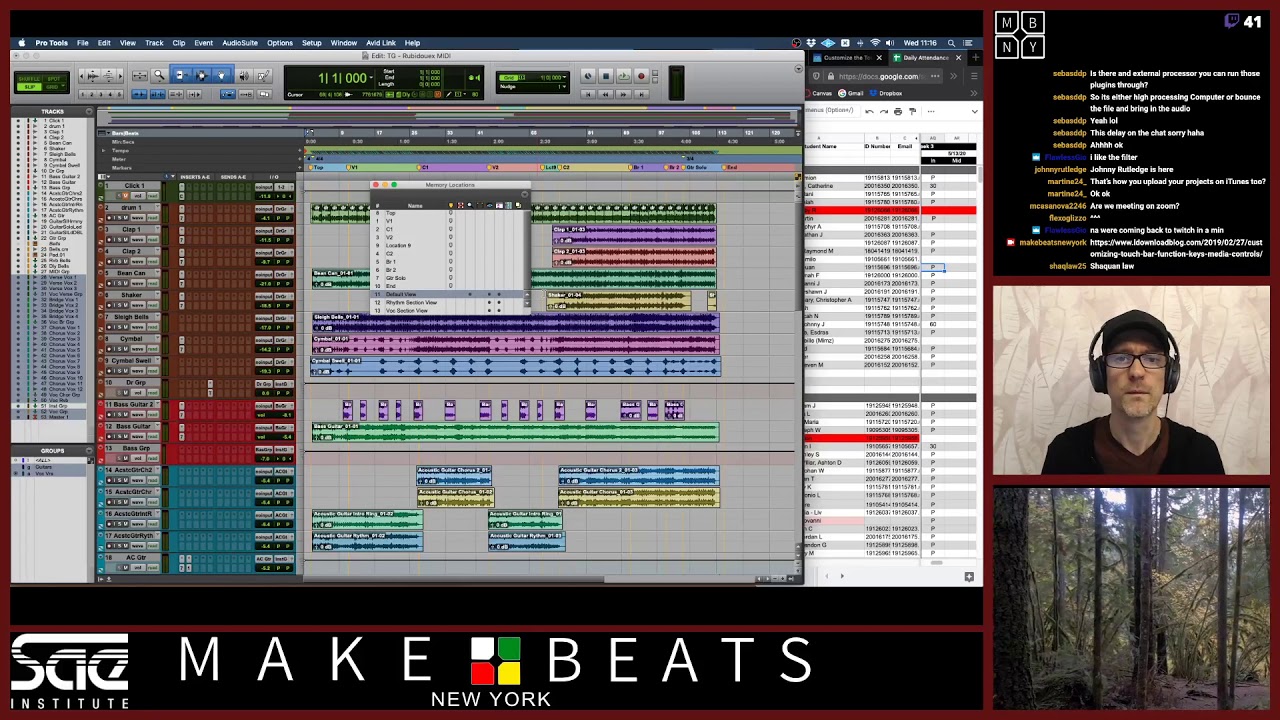The height and width of the screenshot is (720, 1280).
Task: Open the Setup menu
Action: [x=312, y=43]
